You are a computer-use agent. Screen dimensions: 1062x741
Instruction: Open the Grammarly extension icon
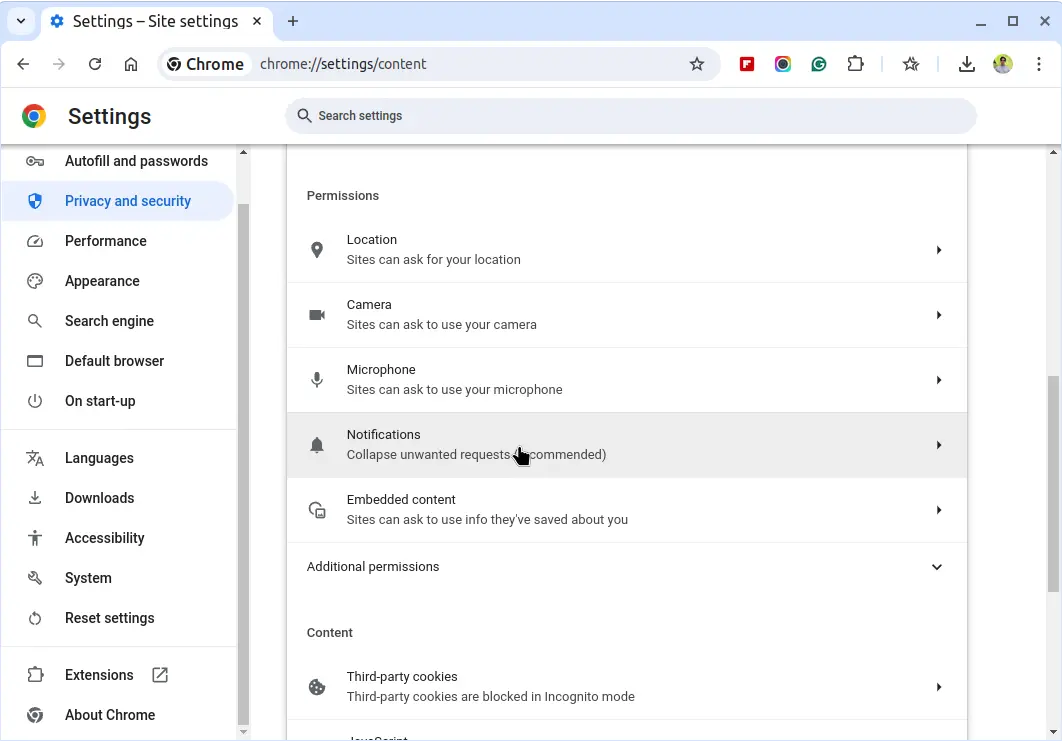[x=818, y=64]
